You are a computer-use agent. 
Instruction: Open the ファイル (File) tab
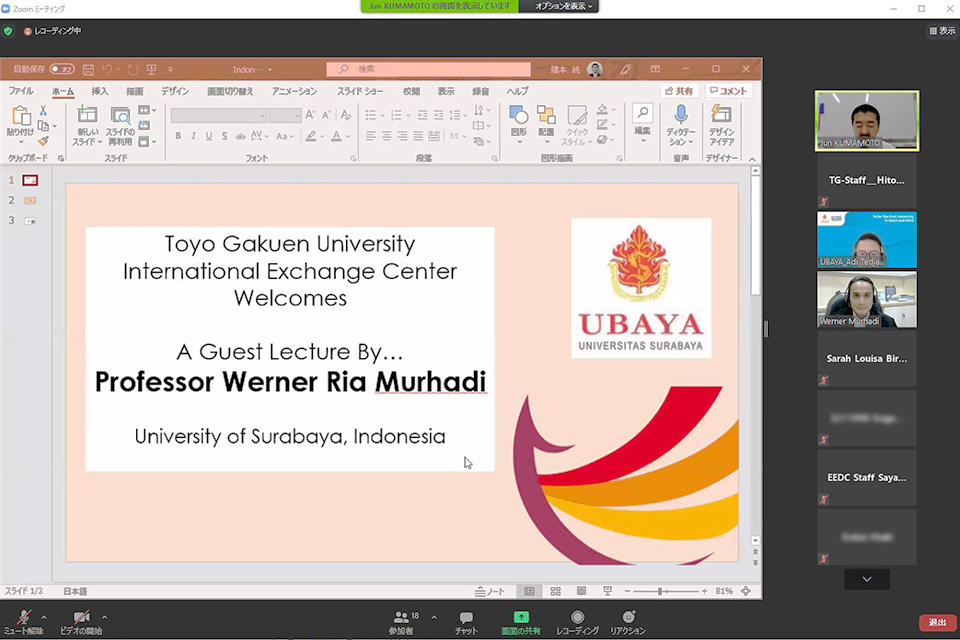(x=21, y=91)
